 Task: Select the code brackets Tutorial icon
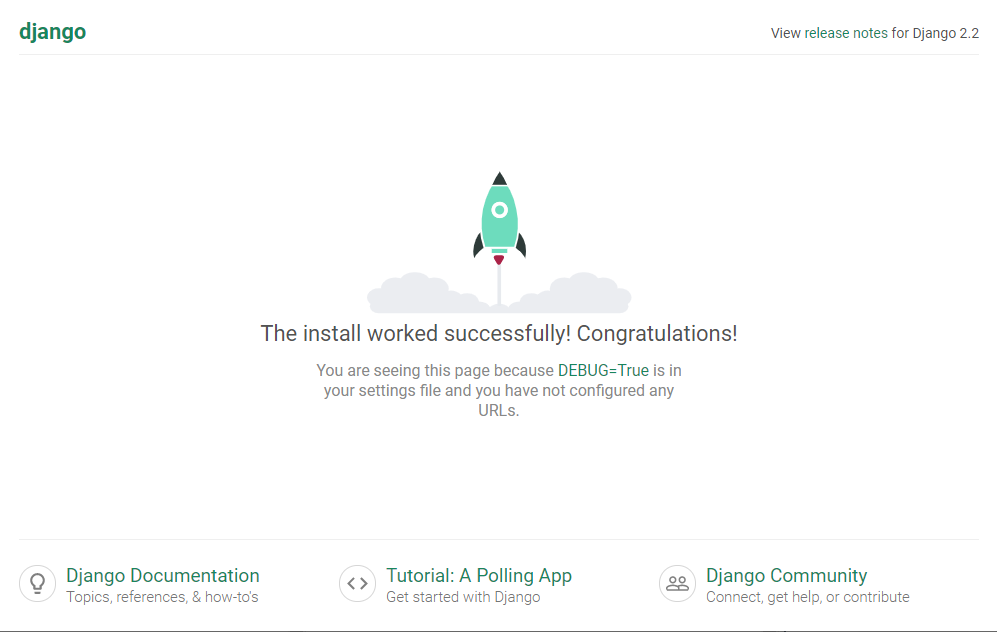pos(357,583)
